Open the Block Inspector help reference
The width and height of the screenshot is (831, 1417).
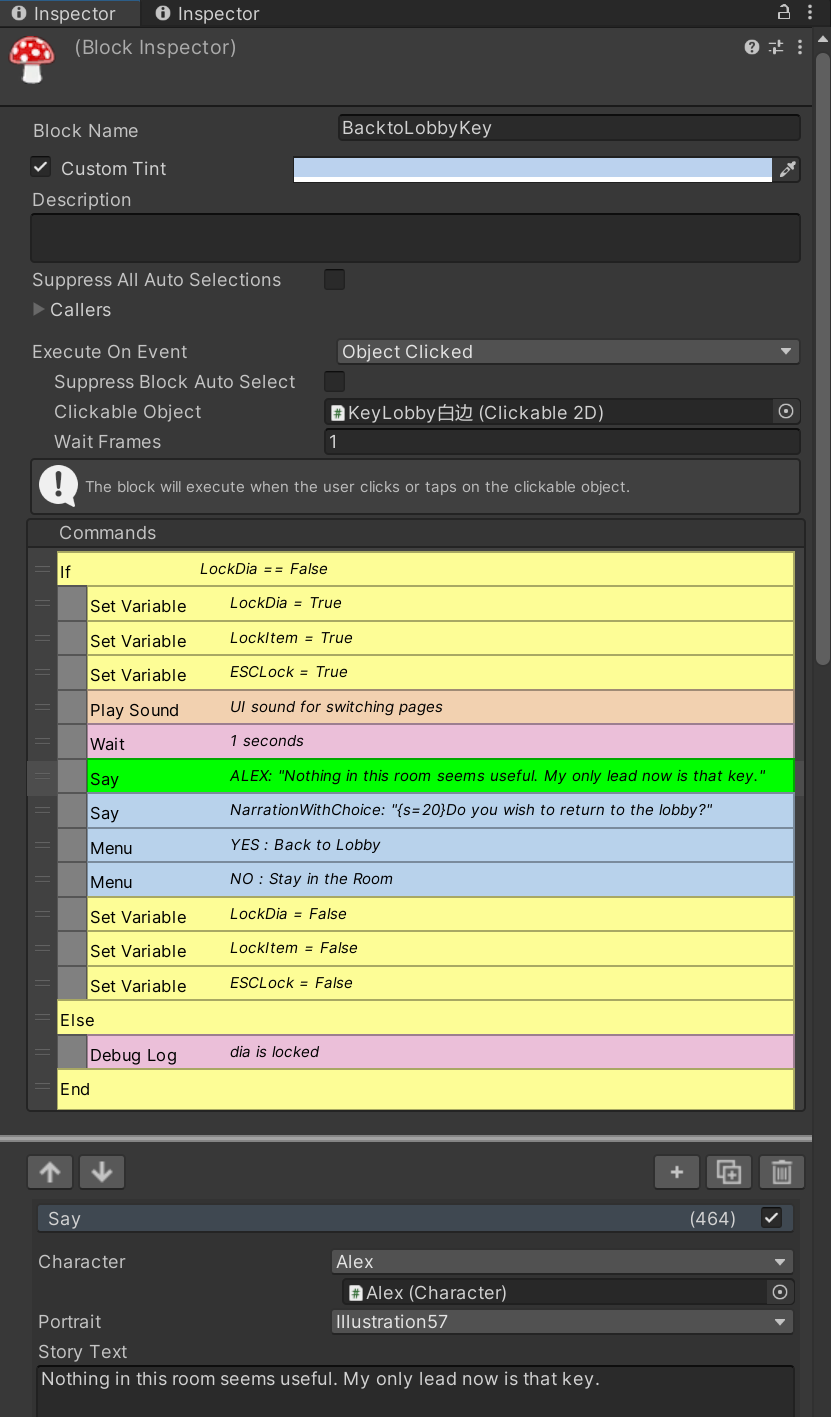[x=752, y=47]
